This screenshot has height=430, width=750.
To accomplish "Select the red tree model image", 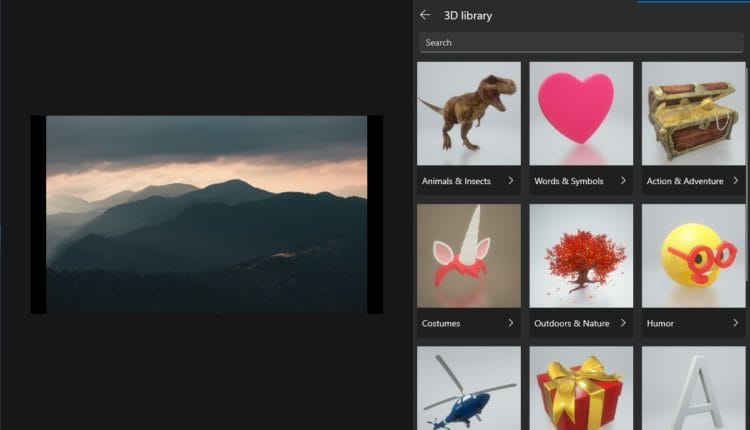I will (581, 255).
